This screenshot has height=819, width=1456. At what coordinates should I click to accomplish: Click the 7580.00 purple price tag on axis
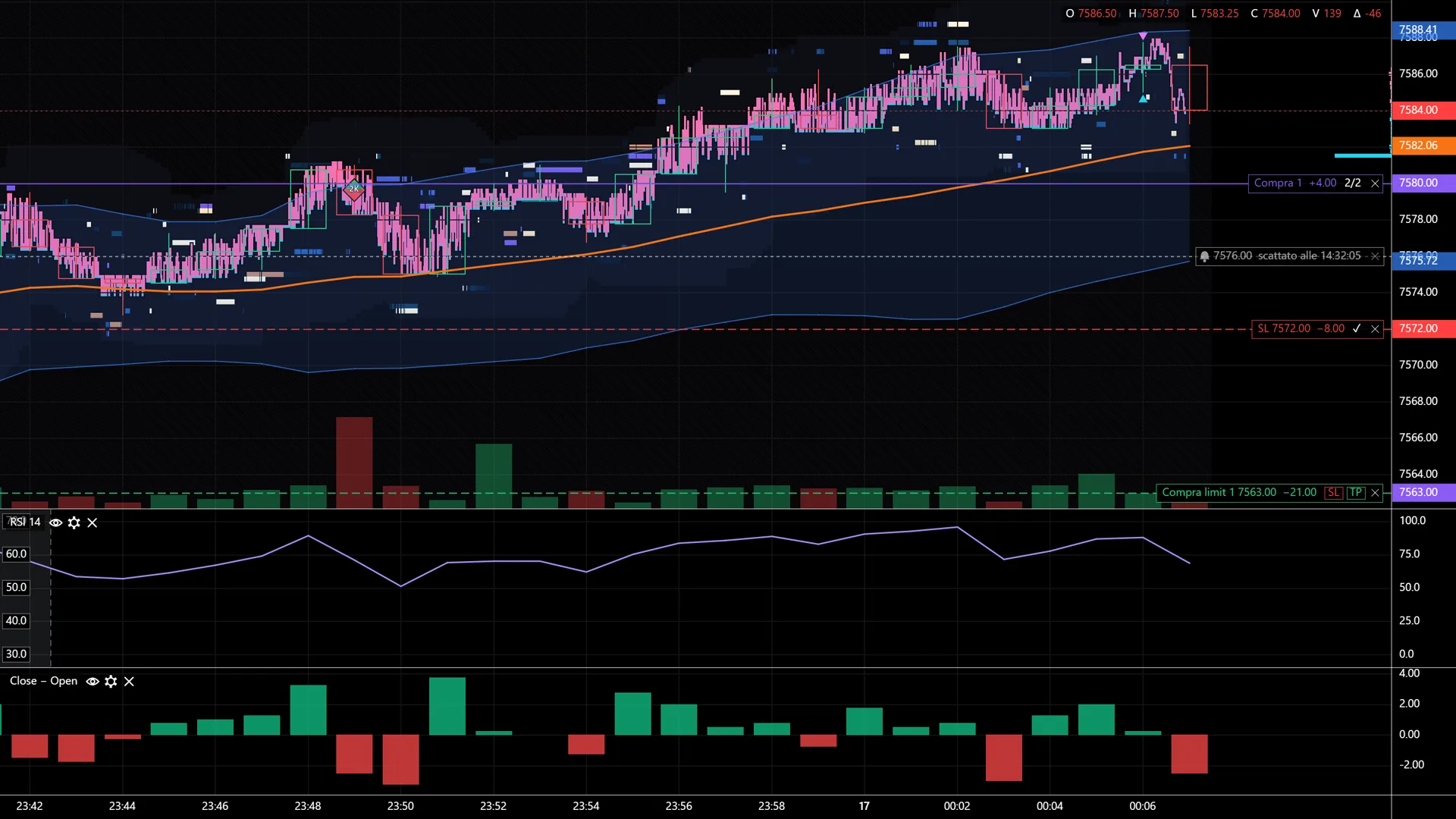click(1423, 184)
